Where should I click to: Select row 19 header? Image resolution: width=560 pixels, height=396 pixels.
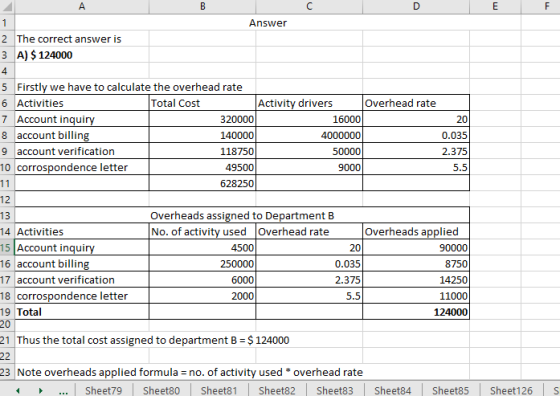tap(7, 312)
